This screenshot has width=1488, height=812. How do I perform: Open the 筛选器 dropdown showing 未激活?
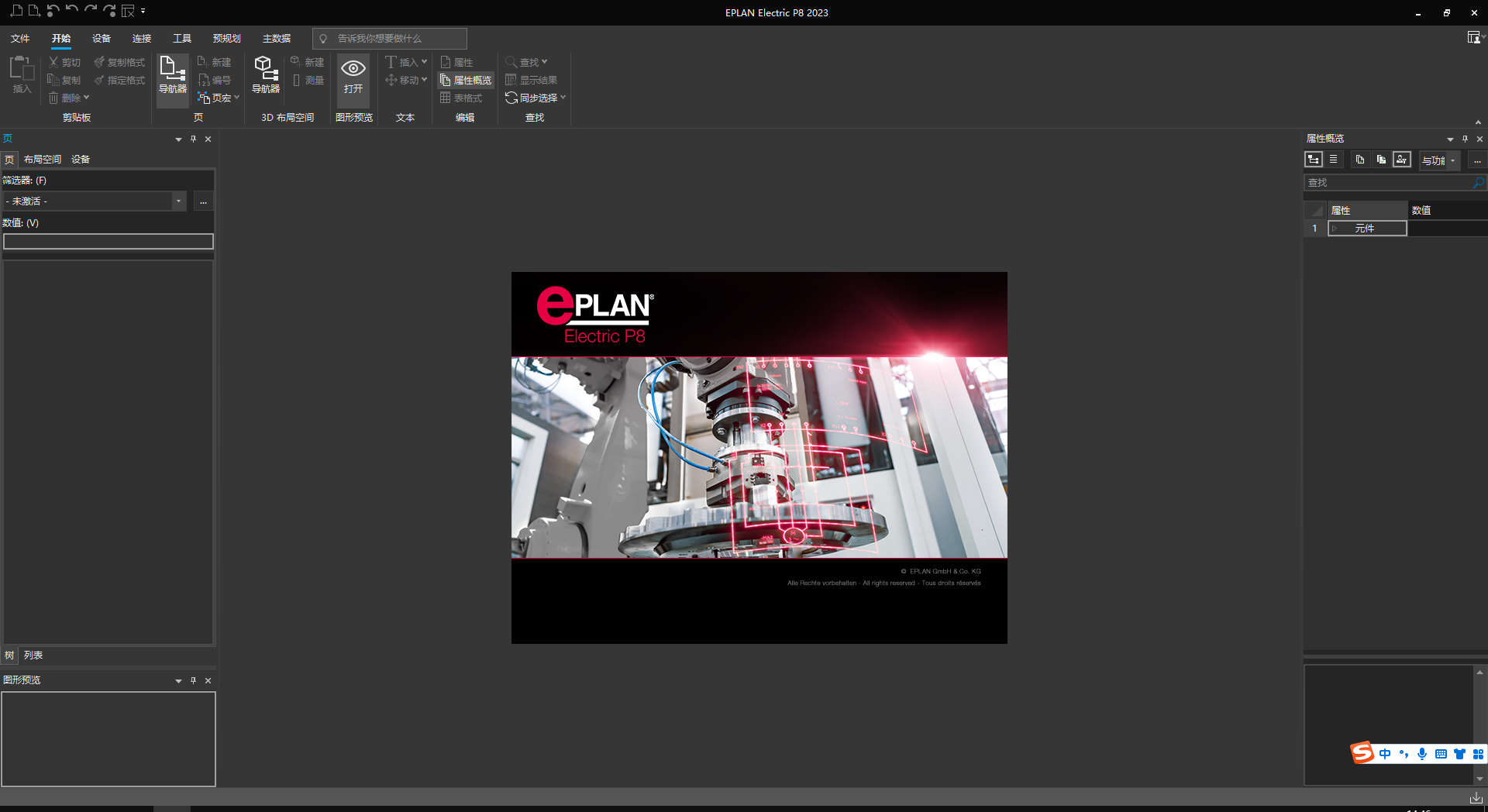point(178,201)
